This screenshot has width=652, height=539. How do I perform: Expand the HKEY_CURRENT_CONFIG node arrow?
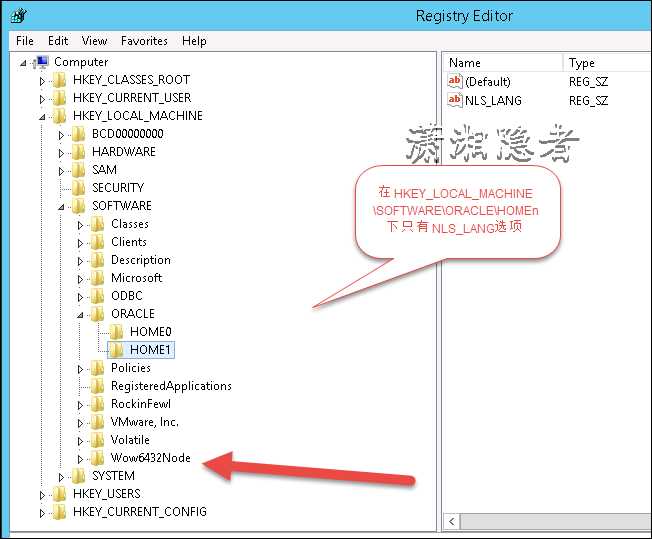(x=42, y=513)
